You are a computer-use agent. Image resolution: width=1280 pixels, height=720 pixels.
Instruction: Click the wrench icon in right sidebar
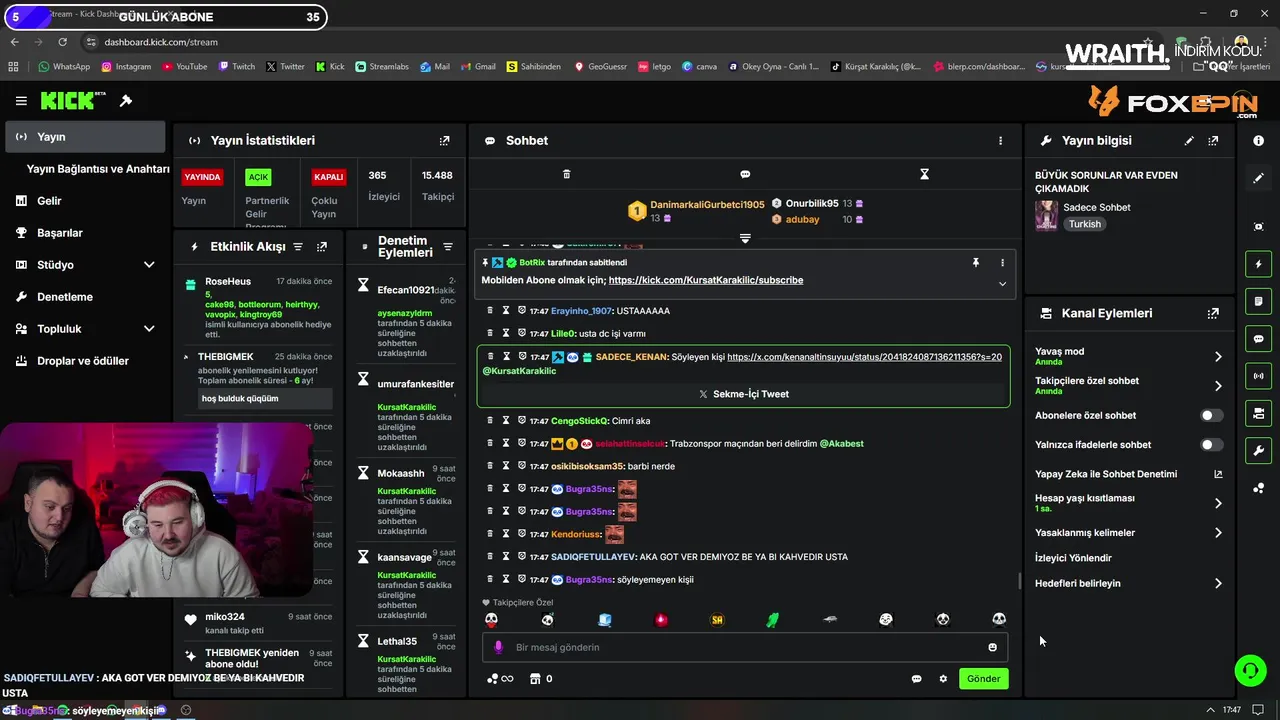[1258, 450]
